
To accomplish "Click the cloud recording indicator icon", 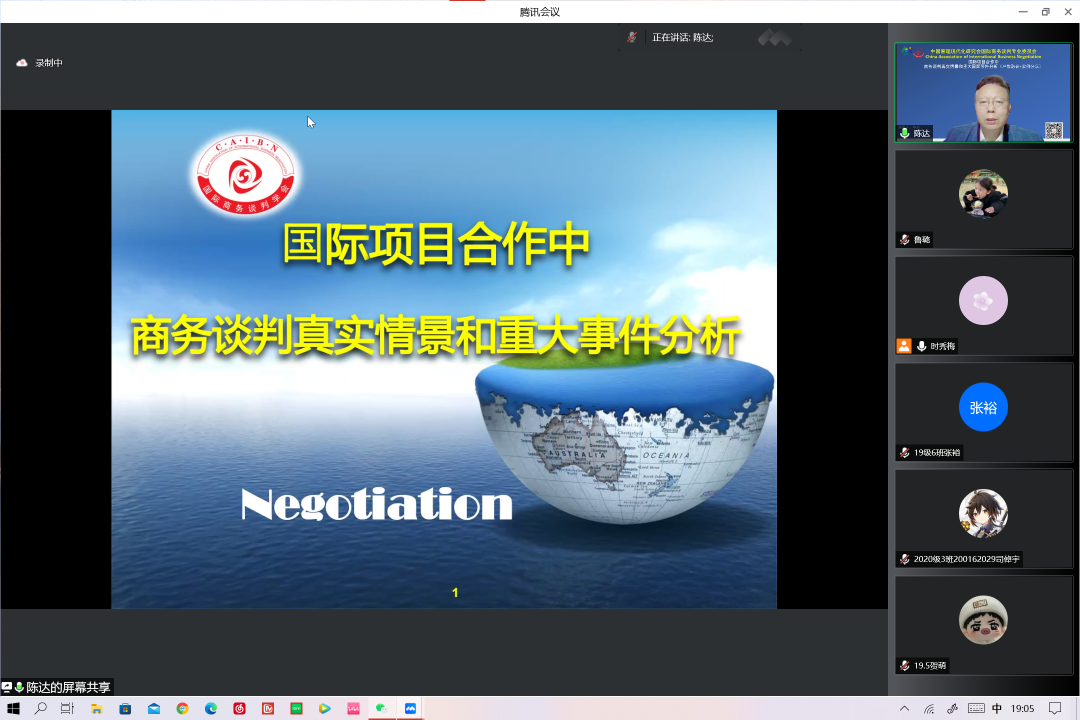I will [22, 63].
